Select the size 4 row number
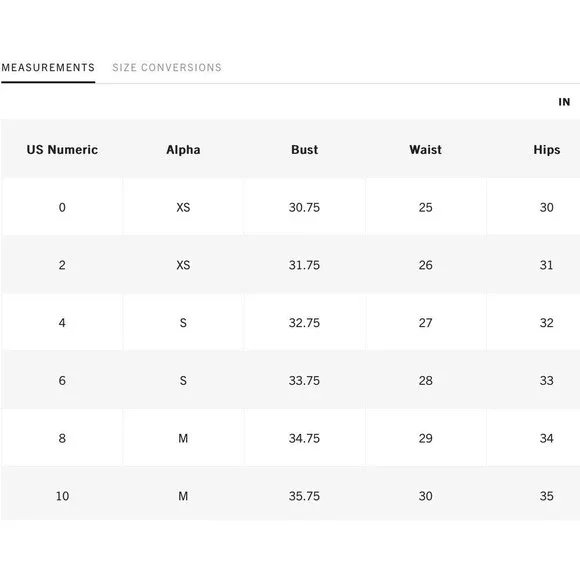This screenshot has width=580, height=580. coord(62,323)
